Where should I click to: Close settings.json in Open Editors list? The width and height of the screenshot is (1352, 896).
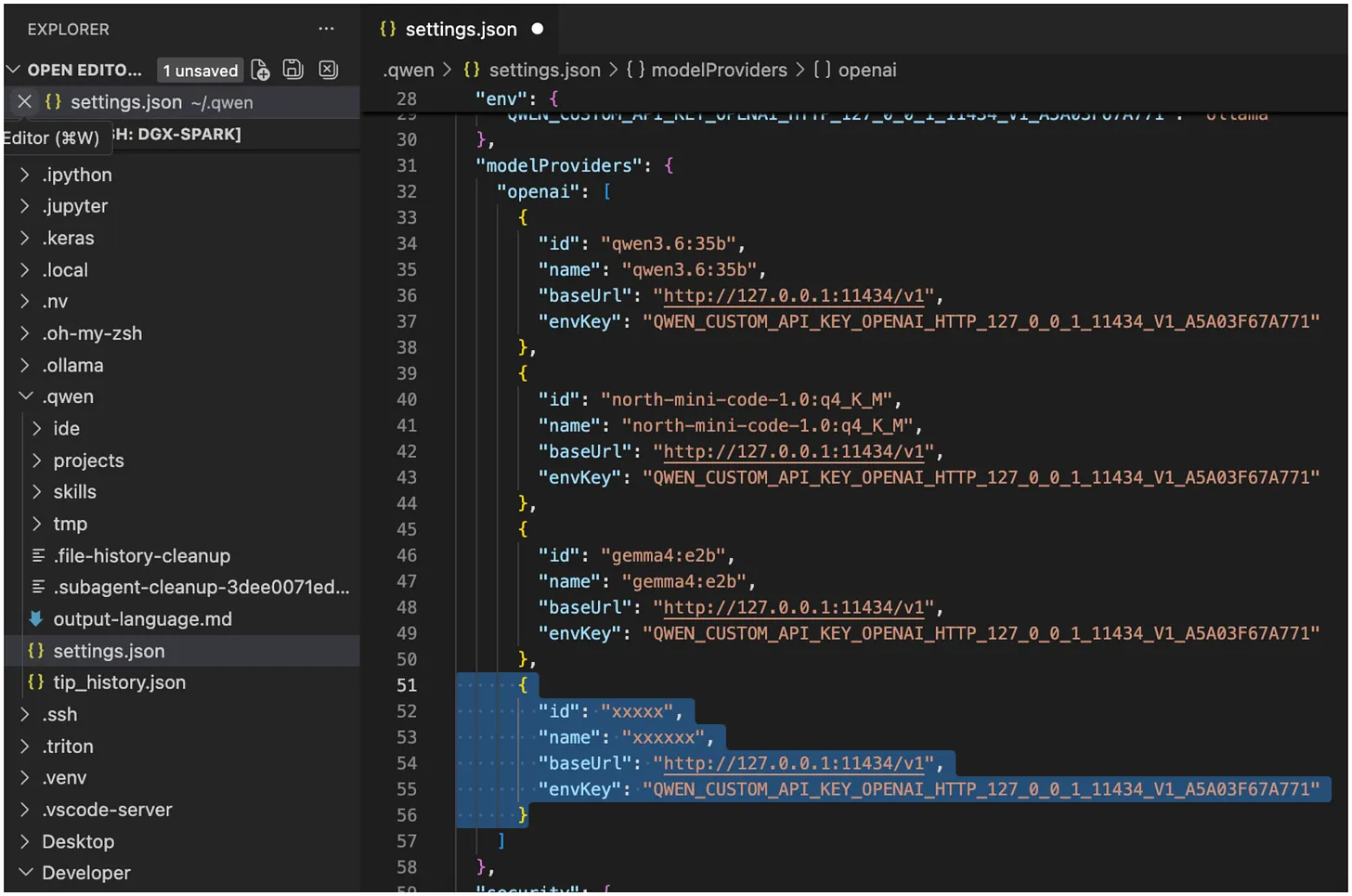[25, 102]
